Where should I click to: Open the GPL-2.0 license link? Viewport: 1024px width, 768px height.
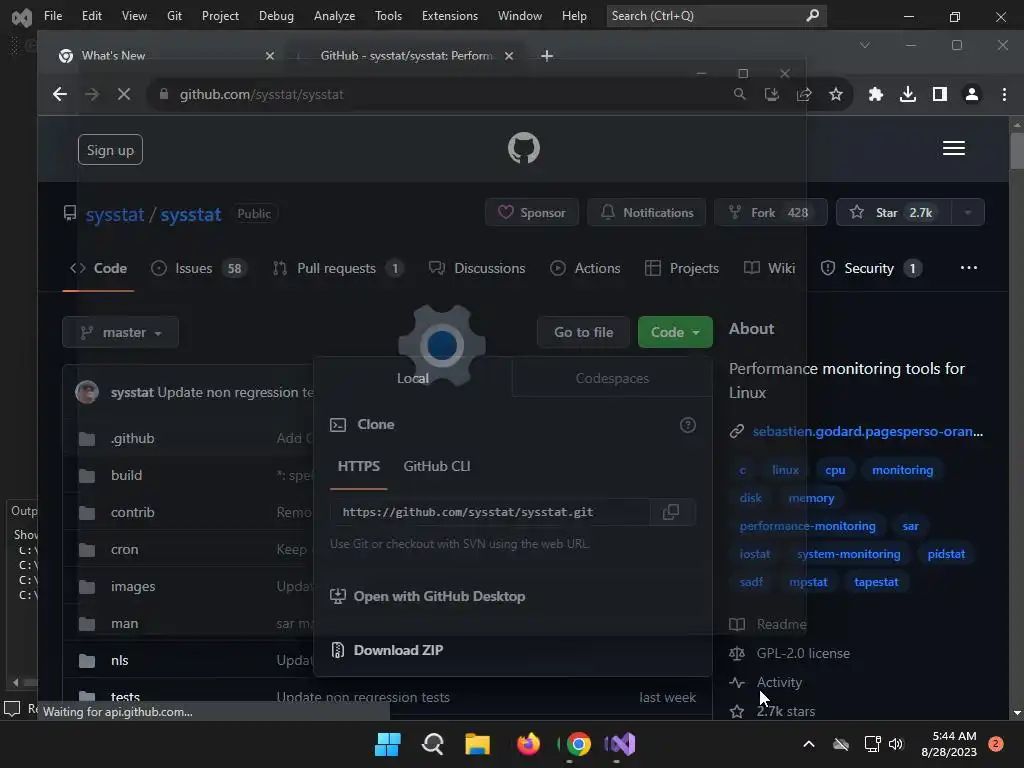(x=803, y=654)
